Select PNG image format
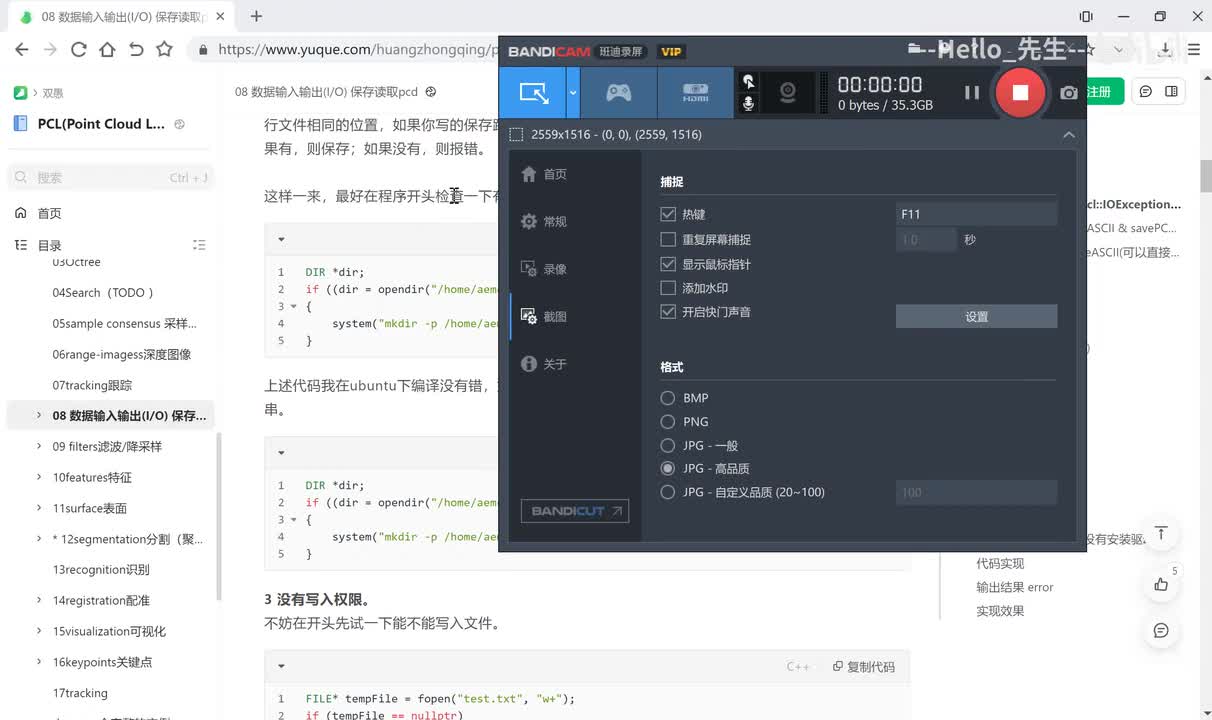The width and height of the screenshot is (1212, 720). pyautogui.click(x=668, y=422)
